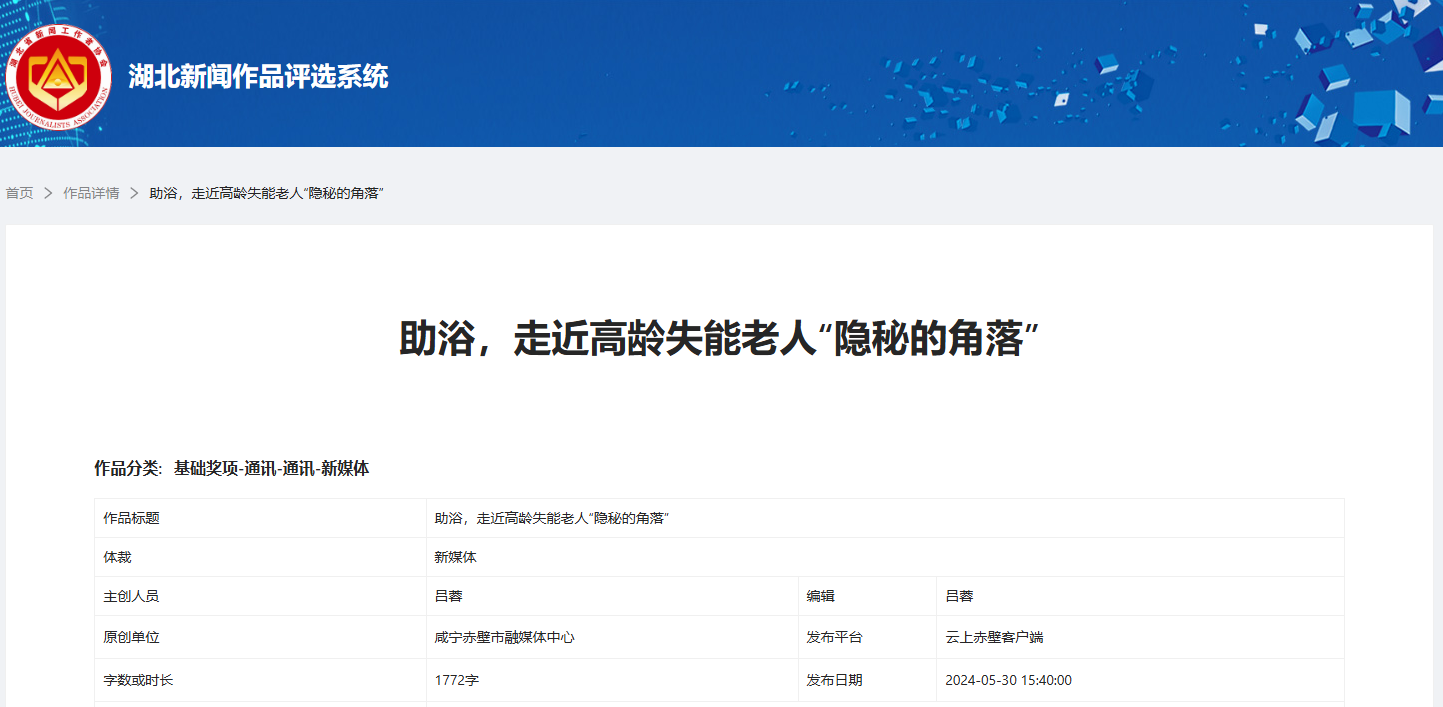Viewport: 1443px width, 707px height.
Task: Click the 湖北新闻作品评选系统 site title
Action: (x=258, y=76)
